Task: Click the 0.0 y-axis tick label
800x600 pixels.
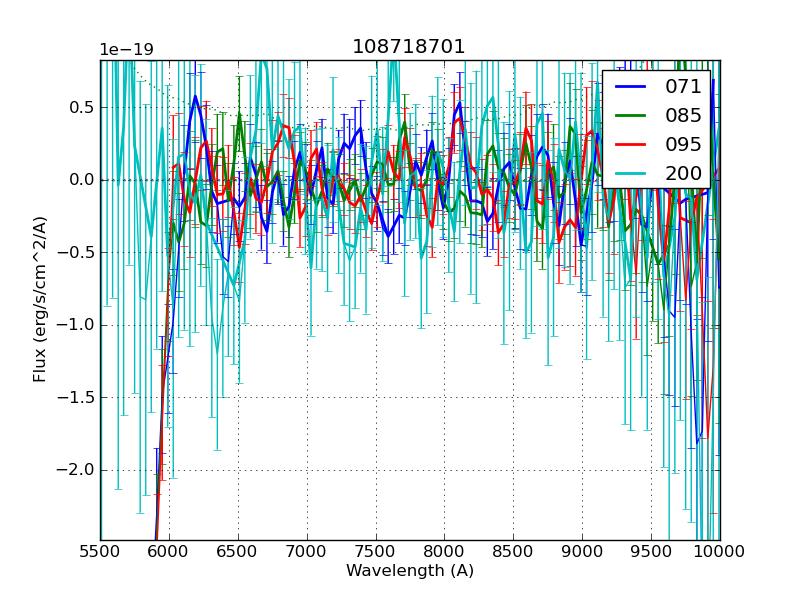Action: (x=79, y=180)
